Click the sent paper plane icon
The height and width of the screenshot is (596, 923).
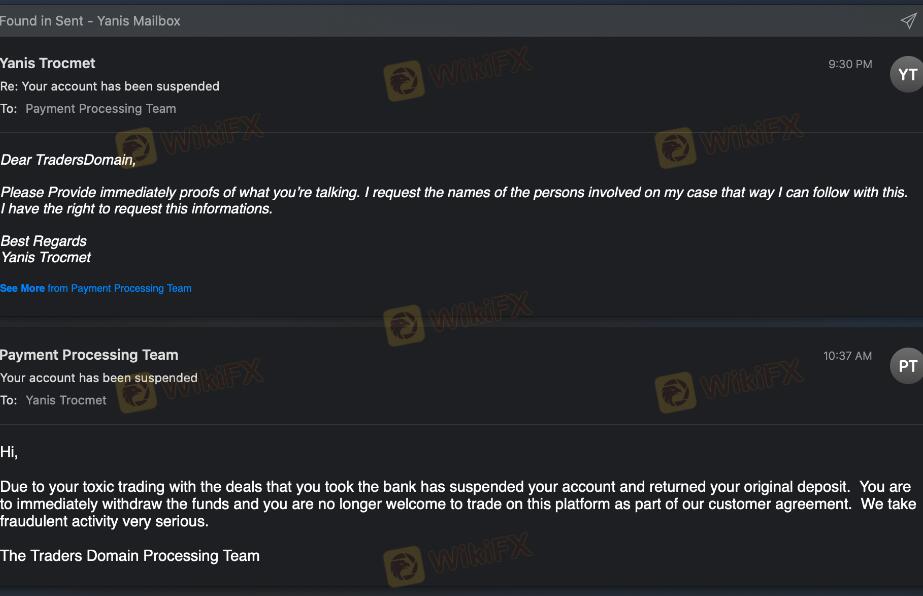pyautogui.click(x=908, y=21)
